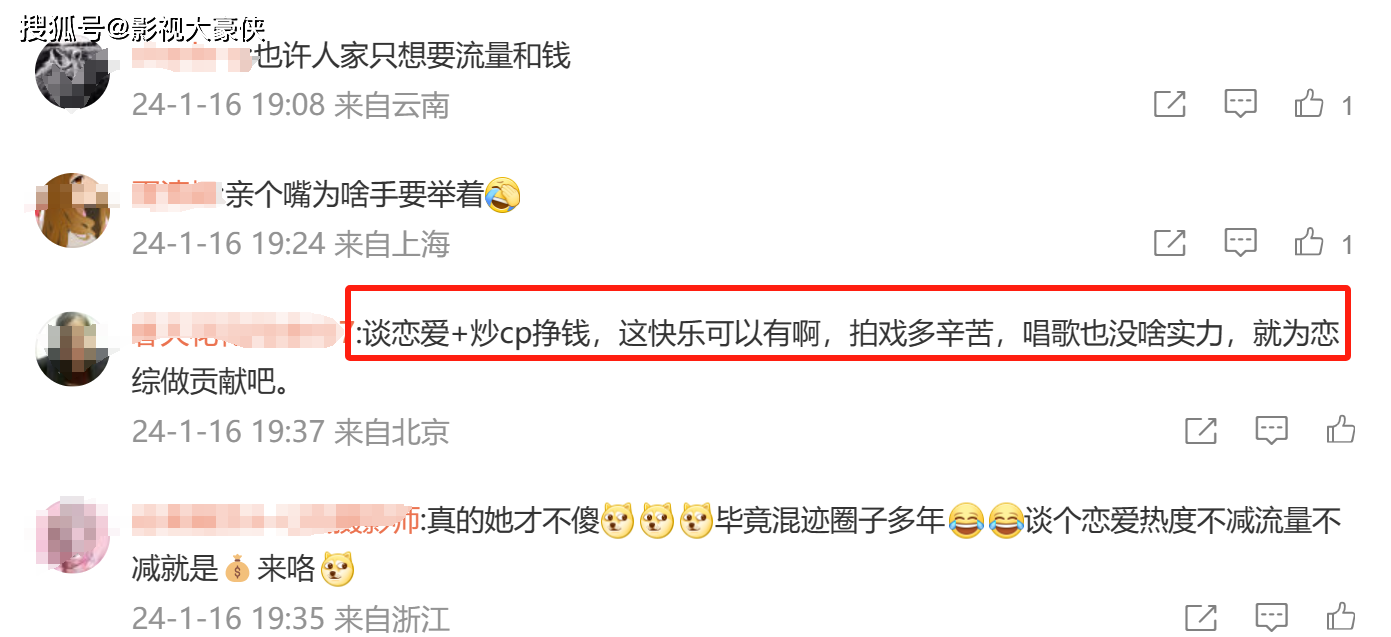Open the 北京 commenter's avatar
The width and height of the screenshot is (1391, 637).
click(72, 349)
